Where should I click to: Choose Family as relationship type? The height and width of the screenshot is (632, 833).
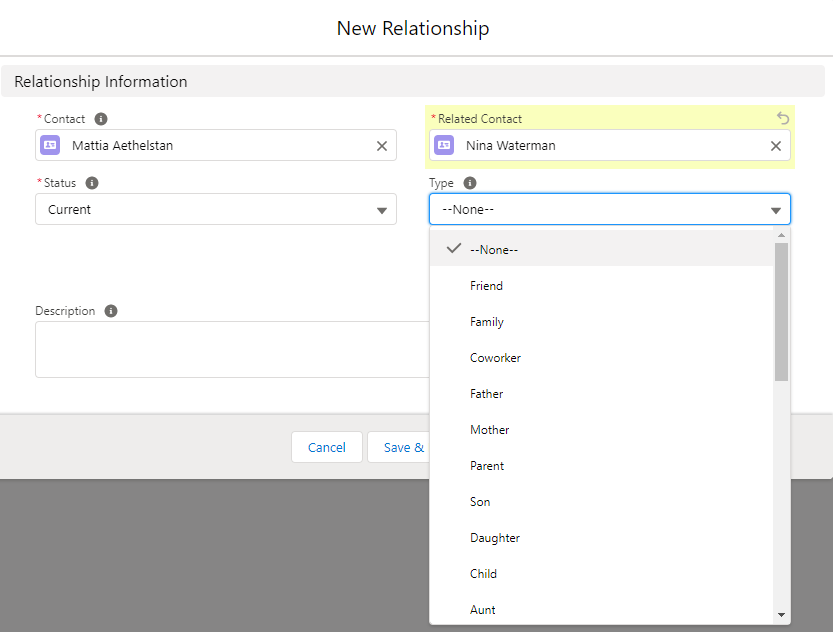pos(601,322)
